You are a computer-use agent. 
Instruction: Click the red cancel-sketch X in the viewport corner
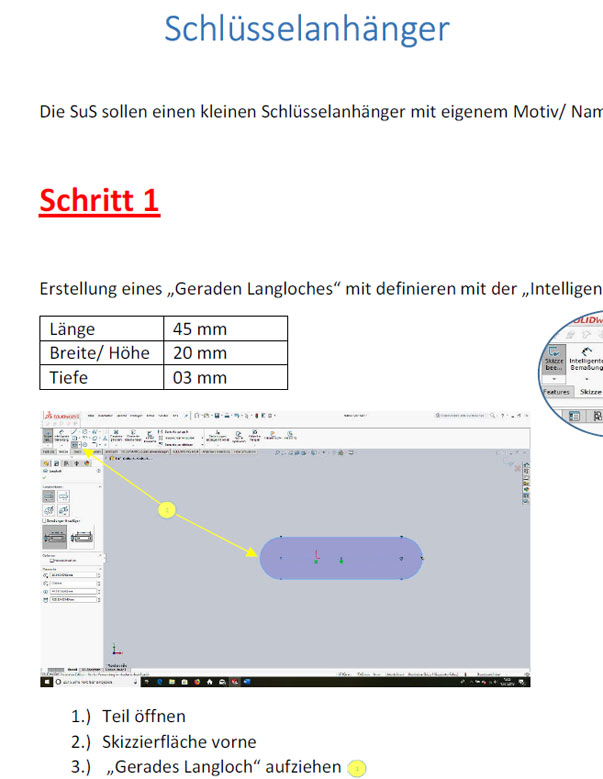point(518,468)
